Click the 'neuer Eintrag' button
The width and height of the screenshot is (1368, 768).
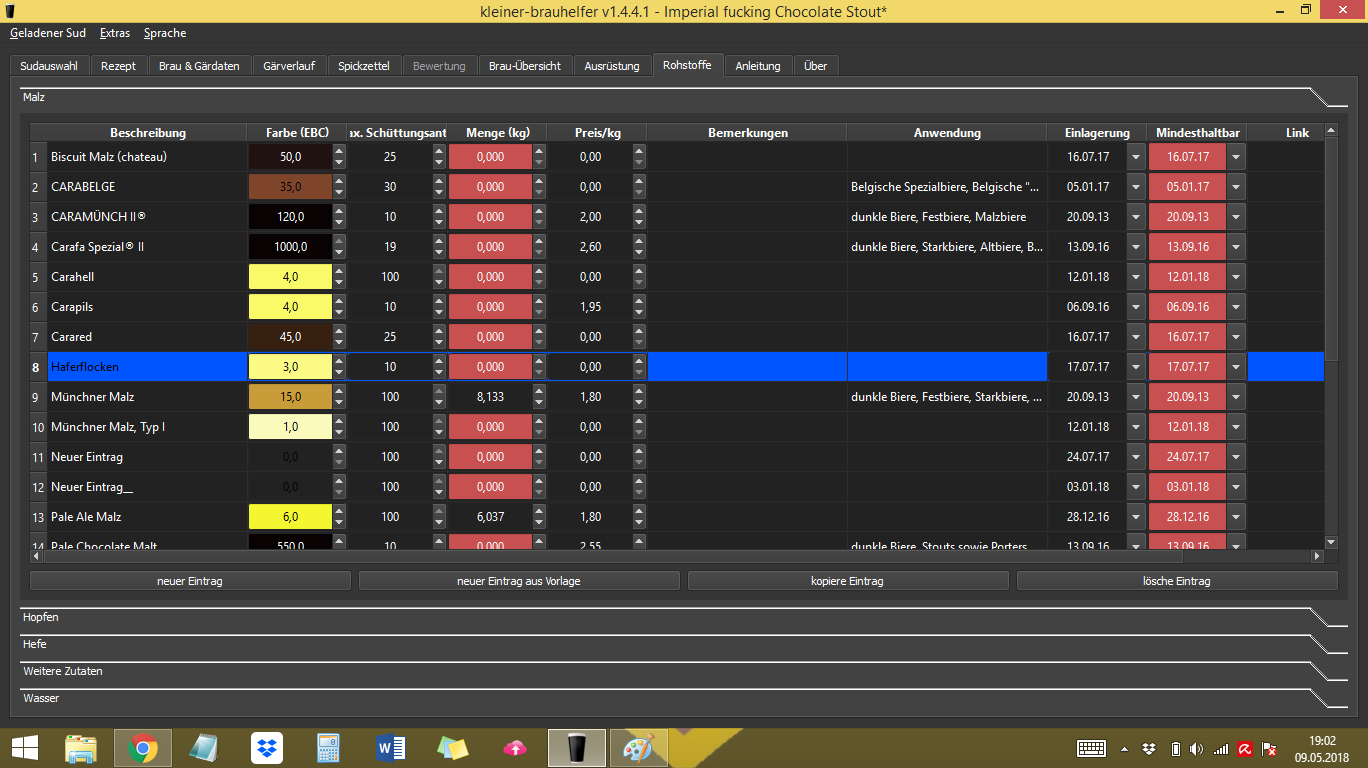click(190, 581)
